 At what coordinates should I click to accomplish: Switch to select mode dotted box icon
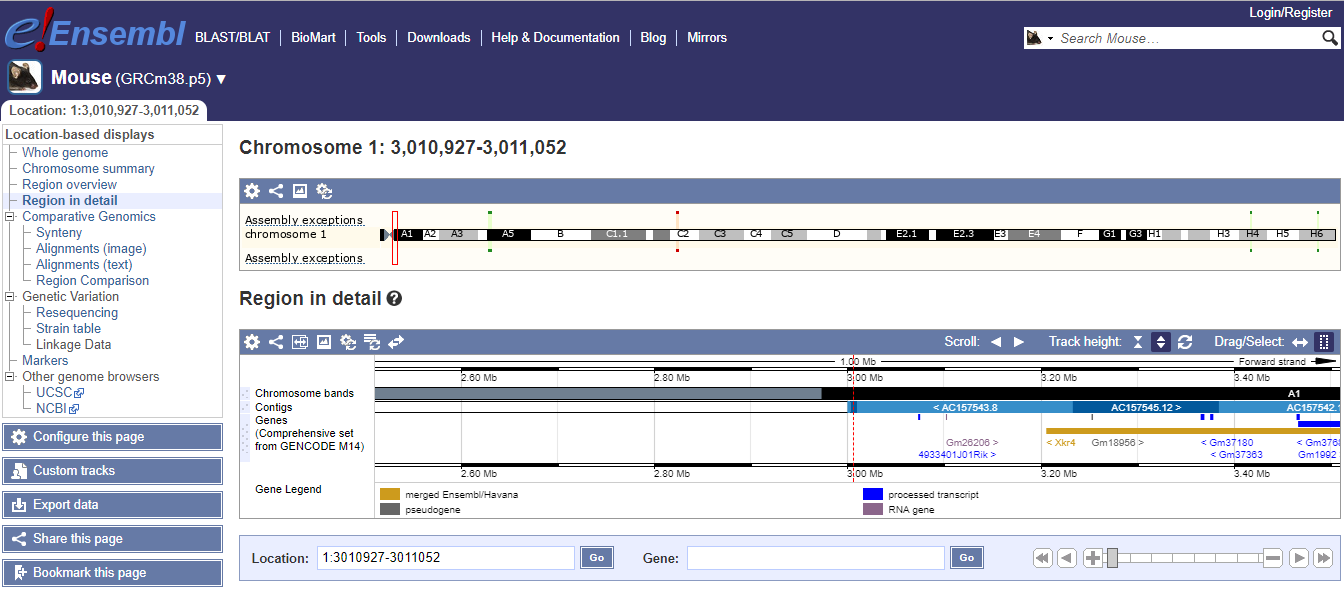(x=1324, y=342)
